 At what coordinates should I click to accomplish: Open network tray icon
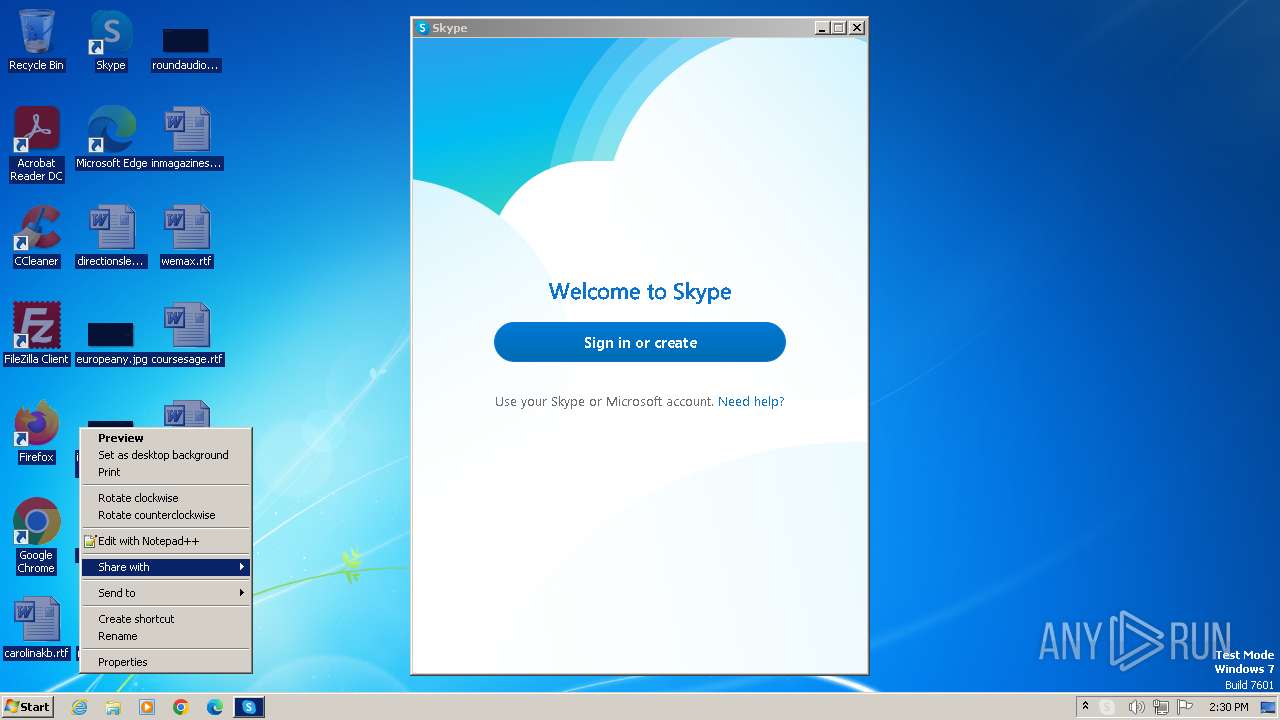pos(1160,707)
